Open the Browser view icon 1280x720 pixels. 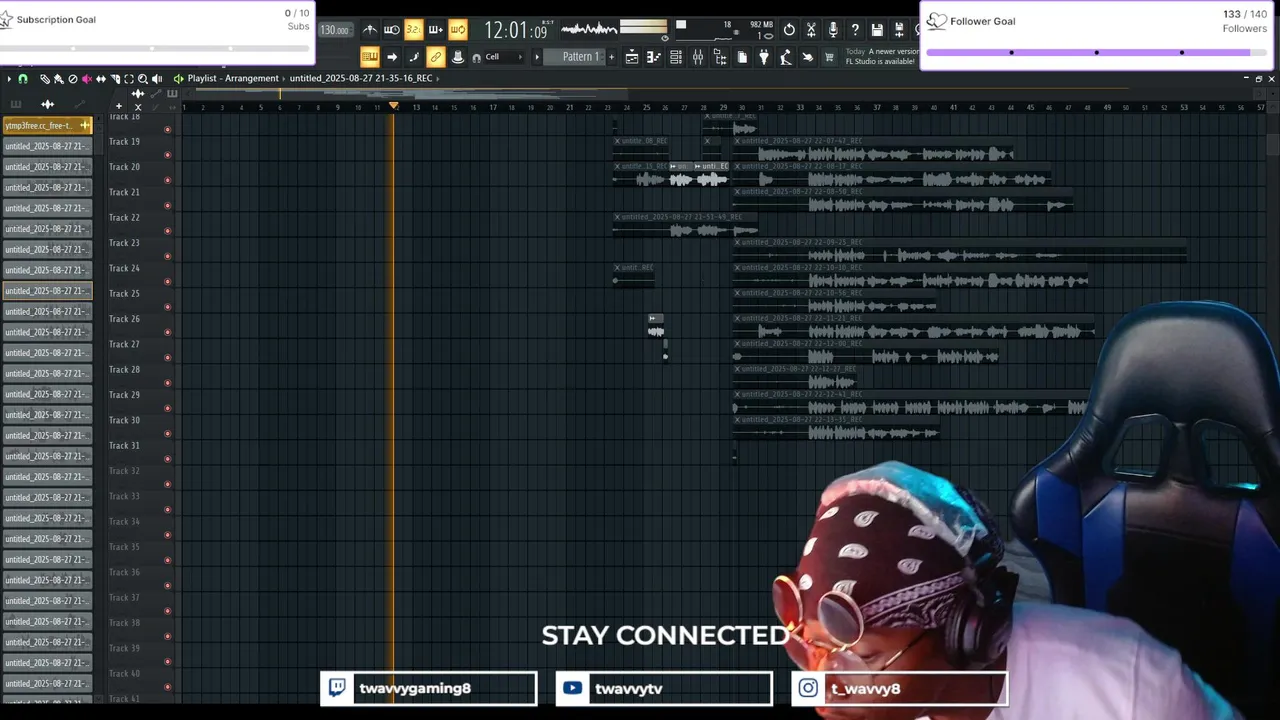720,57
